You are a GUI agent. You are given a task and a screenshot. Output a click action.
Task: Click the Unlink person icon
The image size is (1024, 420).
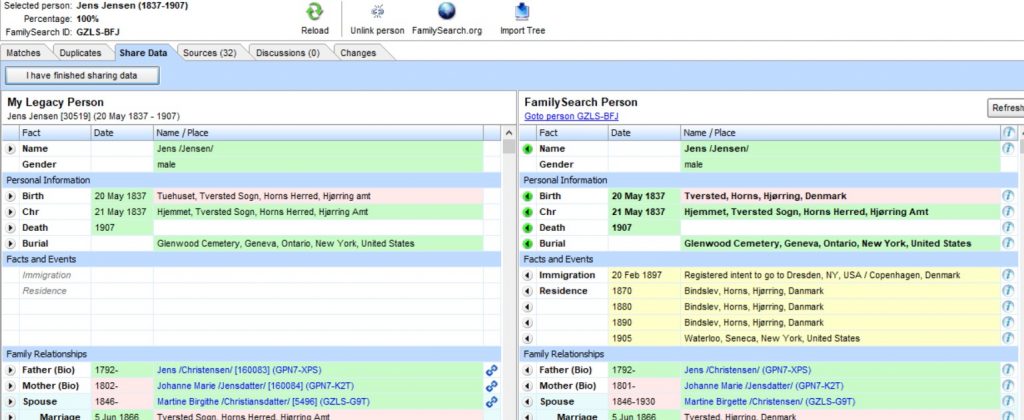377,12
